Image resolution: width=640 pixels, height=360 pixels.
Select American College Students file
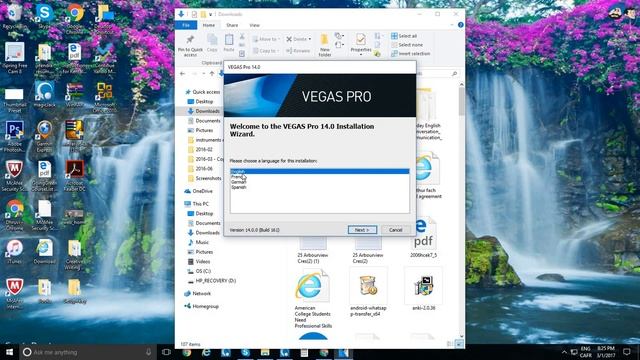click(x=313, y=299)
